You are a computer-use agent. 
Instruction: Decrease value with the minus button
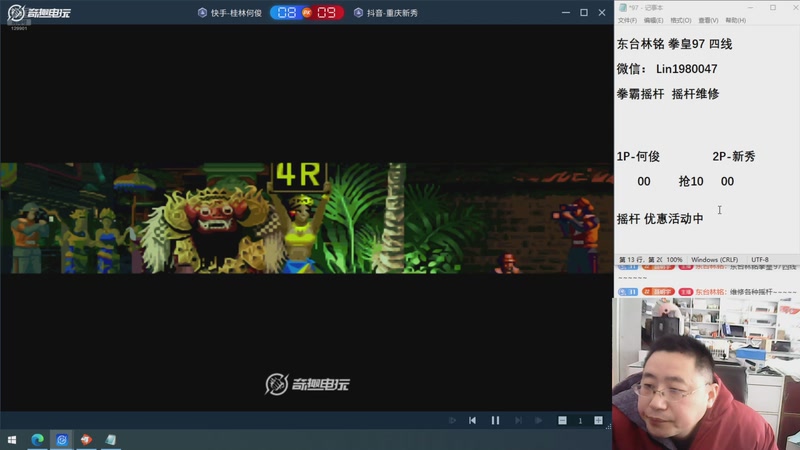(x=562, y=420)
